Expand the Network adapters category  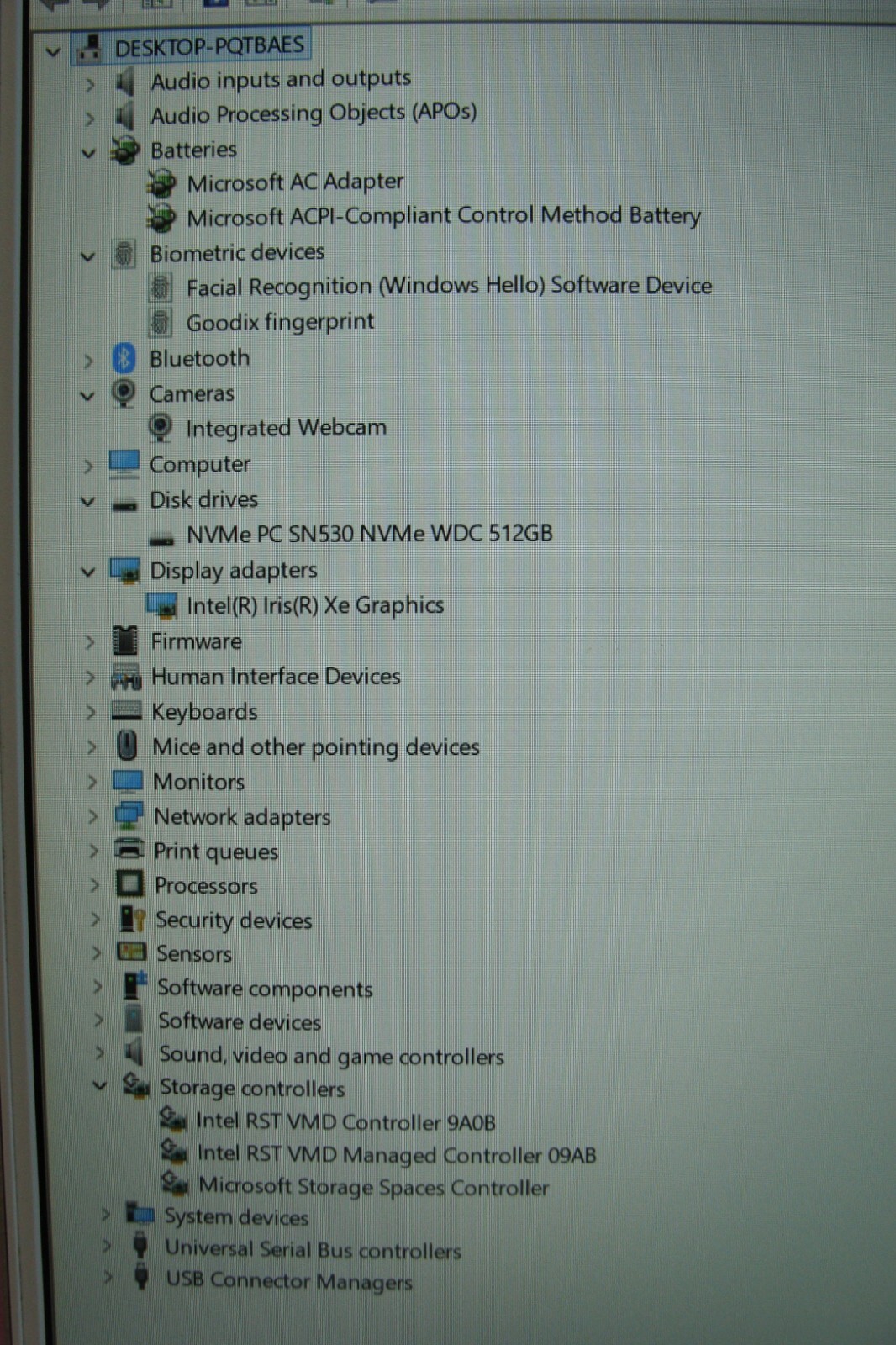click(x=92, y=816)
